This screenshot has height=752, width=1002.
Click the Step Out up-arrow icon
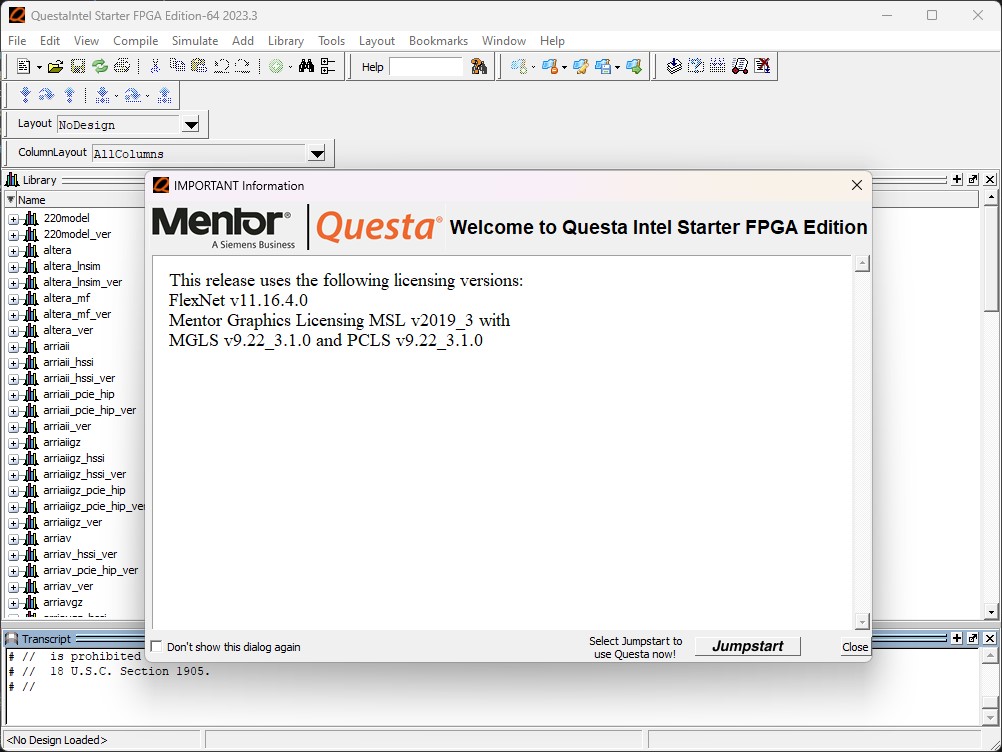pyautogui.click(x=69, y=95)
